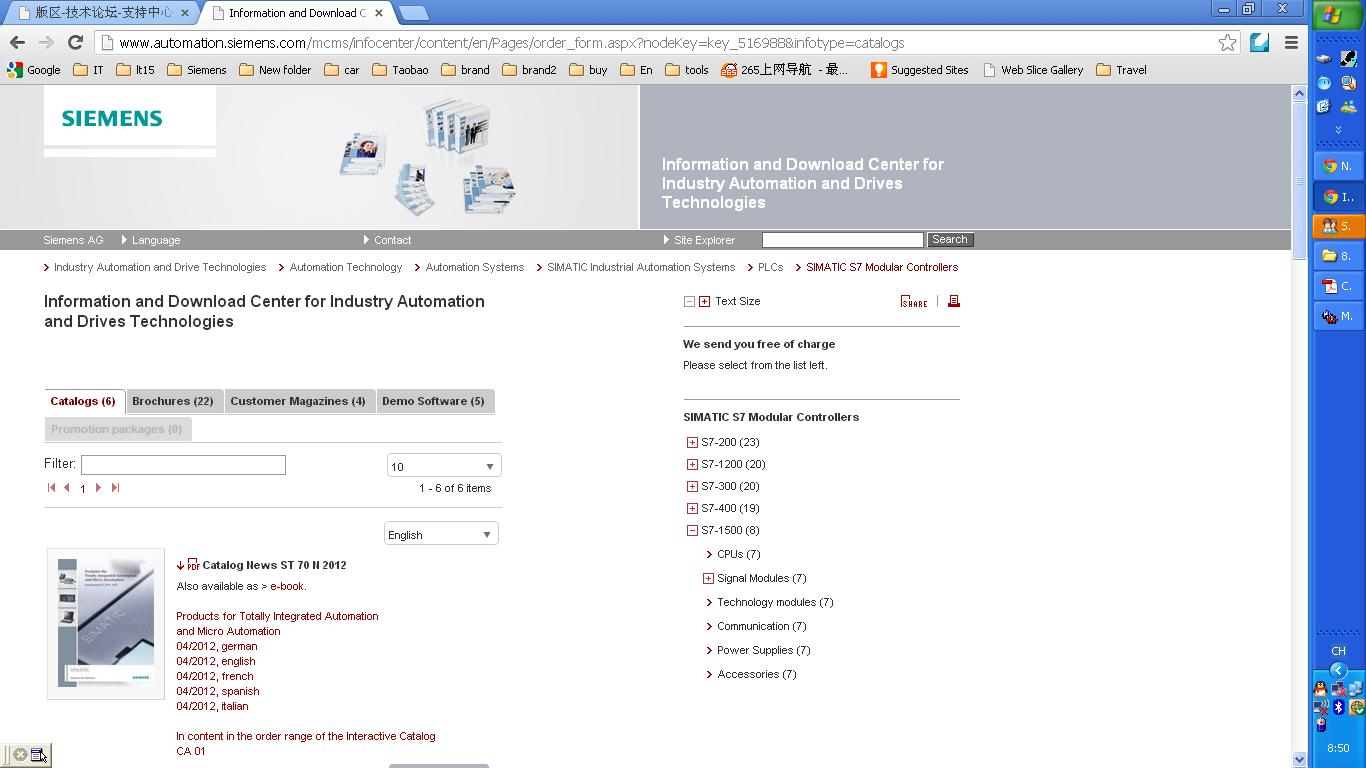Viewport: 1366px width, 768px height.
Task: Go to the previous results page
Action: point(67,488)
